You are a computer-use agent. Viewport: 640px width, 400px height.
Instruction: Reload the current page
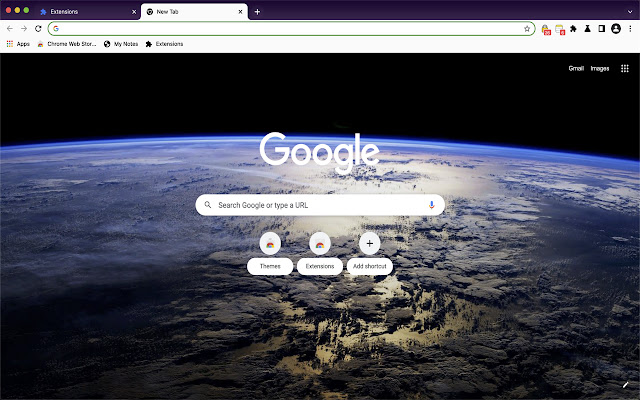[38, 29]
